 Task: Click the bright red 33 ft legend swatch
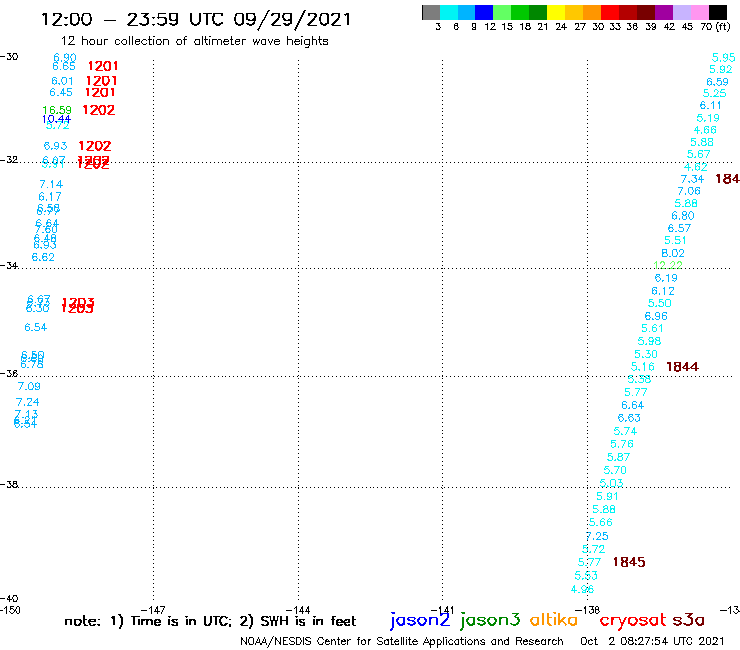click(x=610, y=12)
